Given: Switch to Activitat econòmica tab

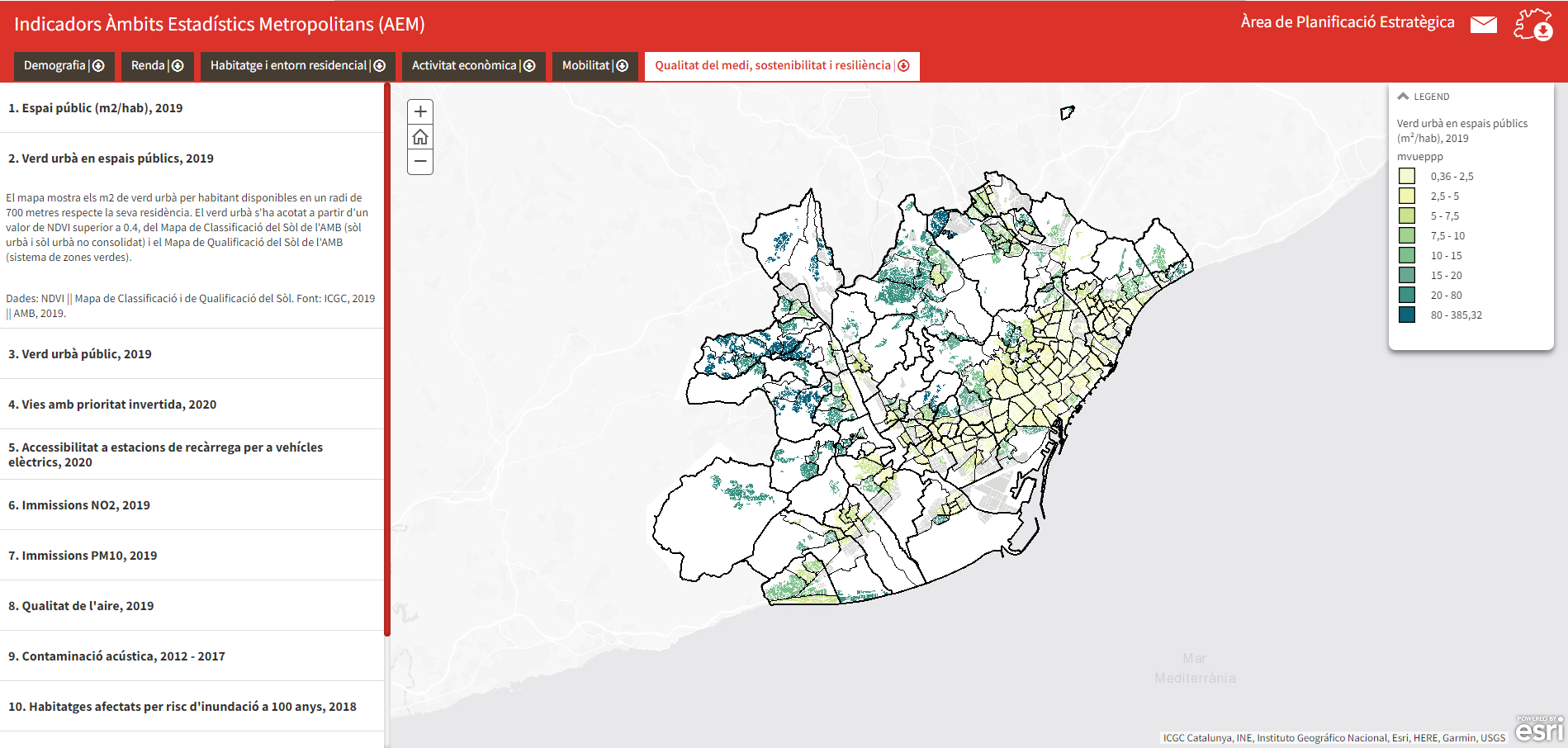Looking at the screenshot, I should click(464, 66).
